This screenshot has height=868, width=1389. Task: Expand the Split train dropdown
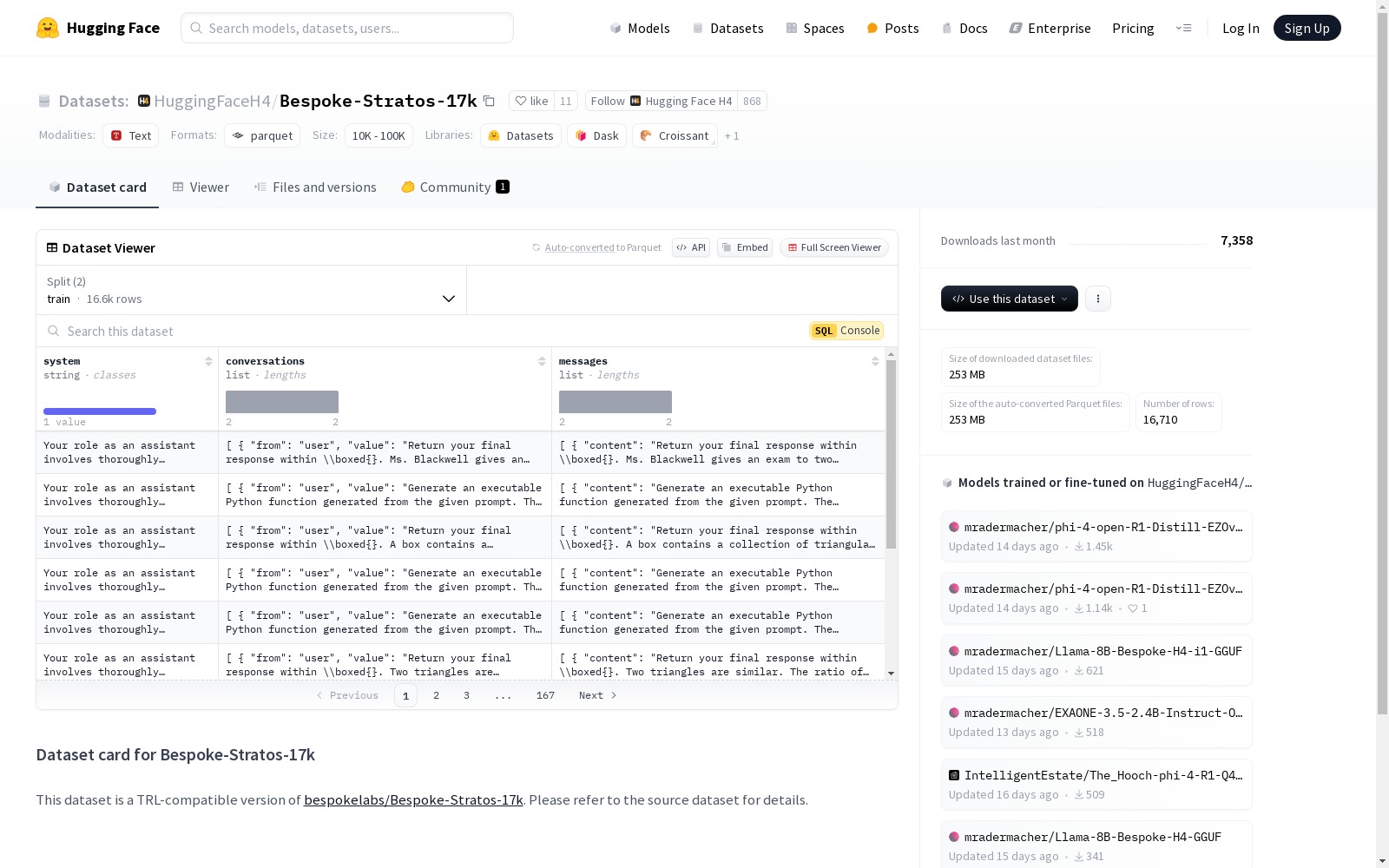click(x=252, y=290)
